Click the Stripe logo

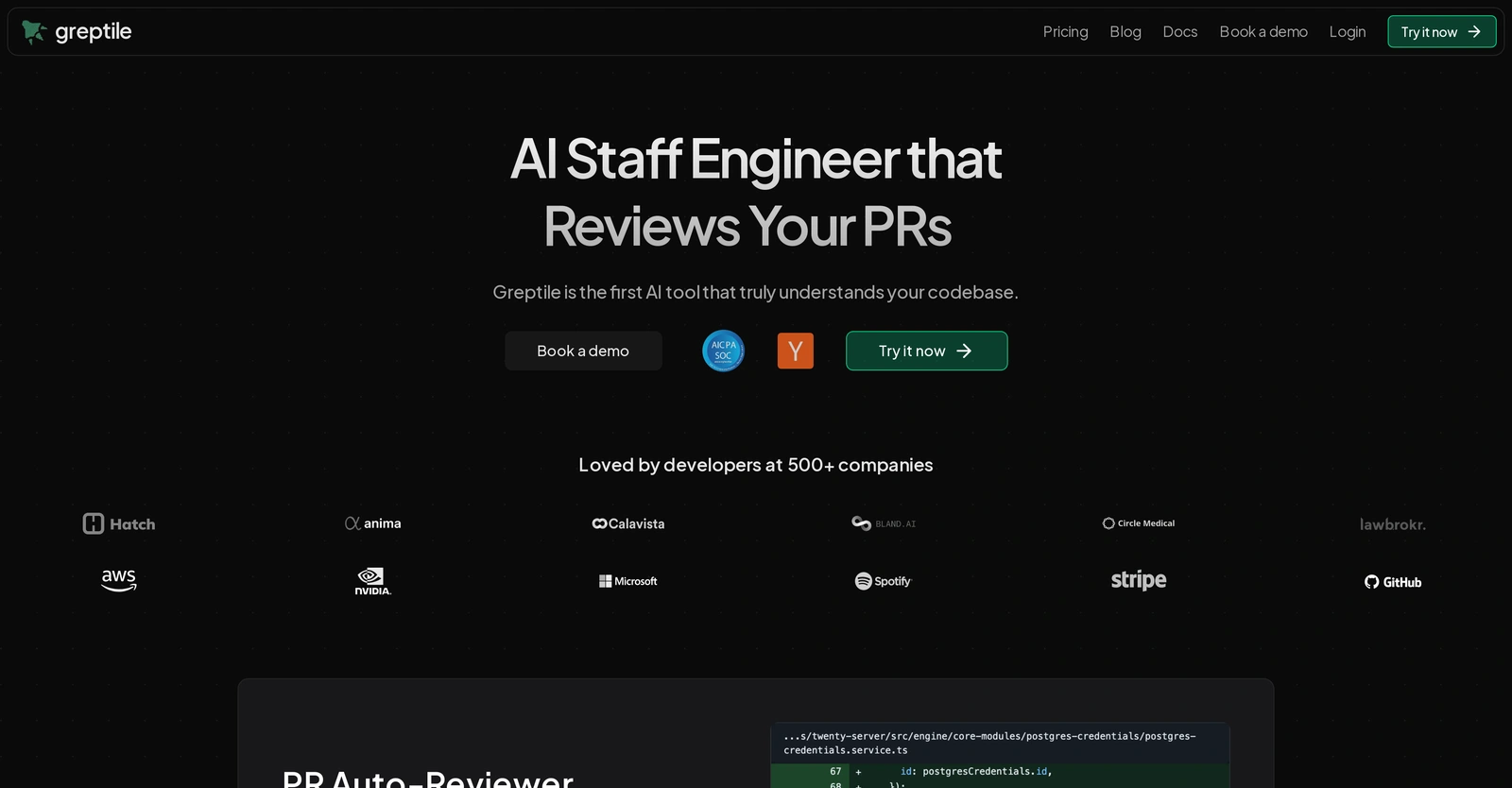click(x=1139, y=580)
